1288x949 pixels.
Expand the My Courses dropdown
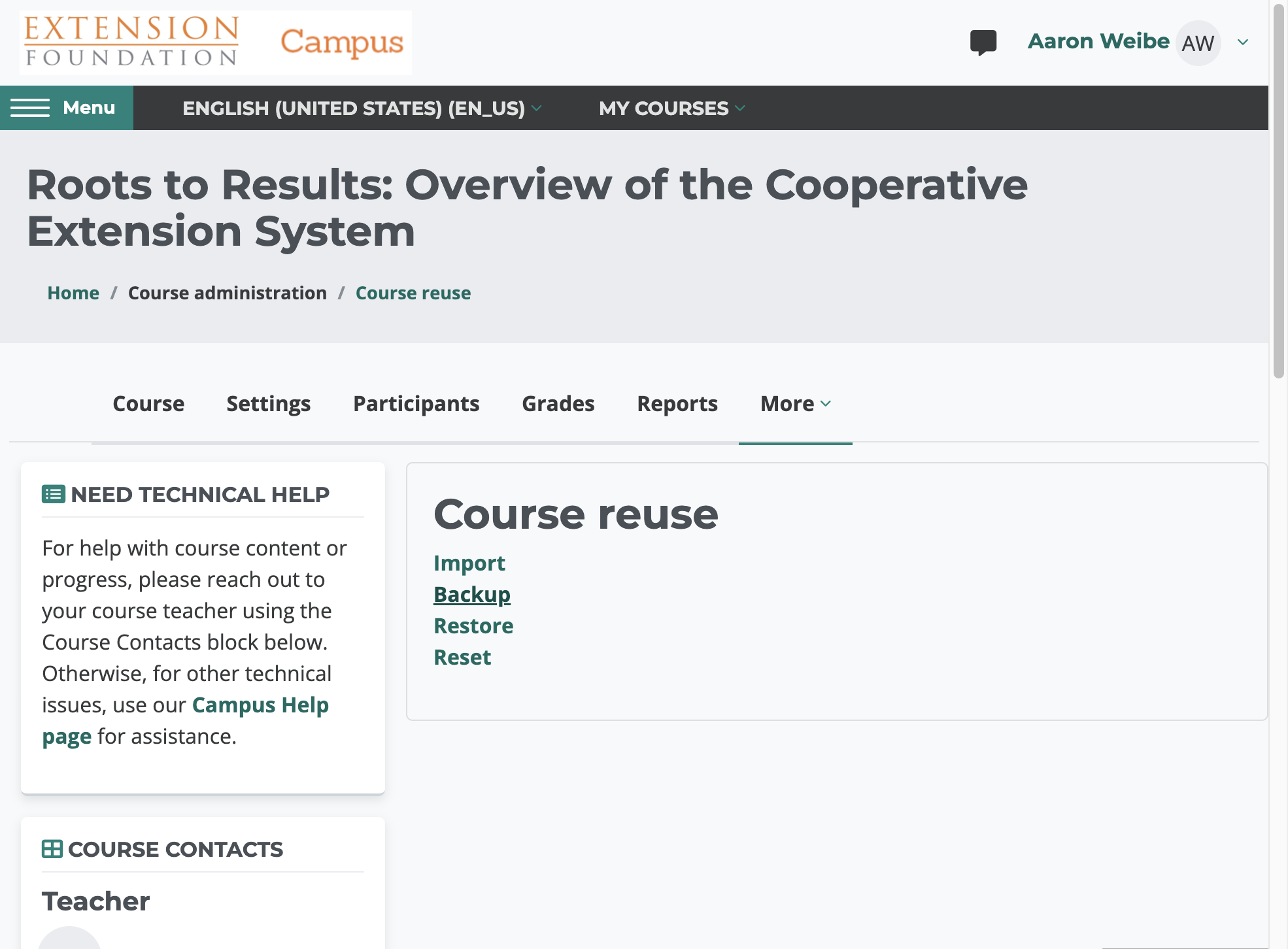(x=672, y=108)
